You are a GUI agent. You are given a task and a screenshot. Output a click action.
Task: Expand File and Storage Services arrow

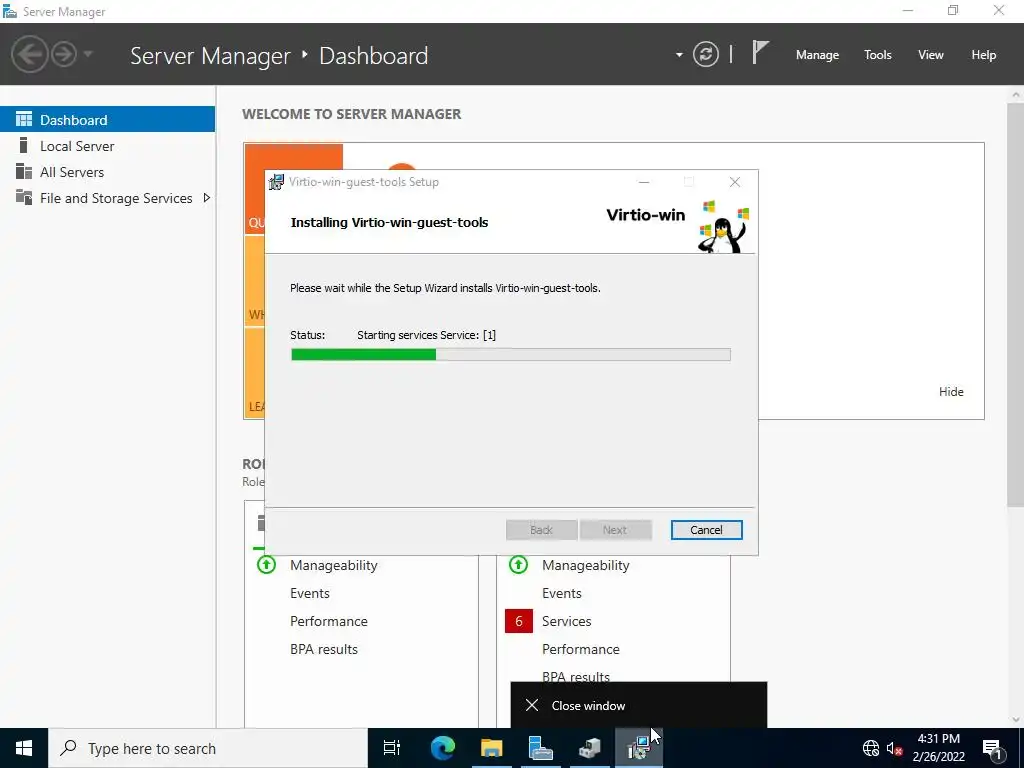[206, 197]
